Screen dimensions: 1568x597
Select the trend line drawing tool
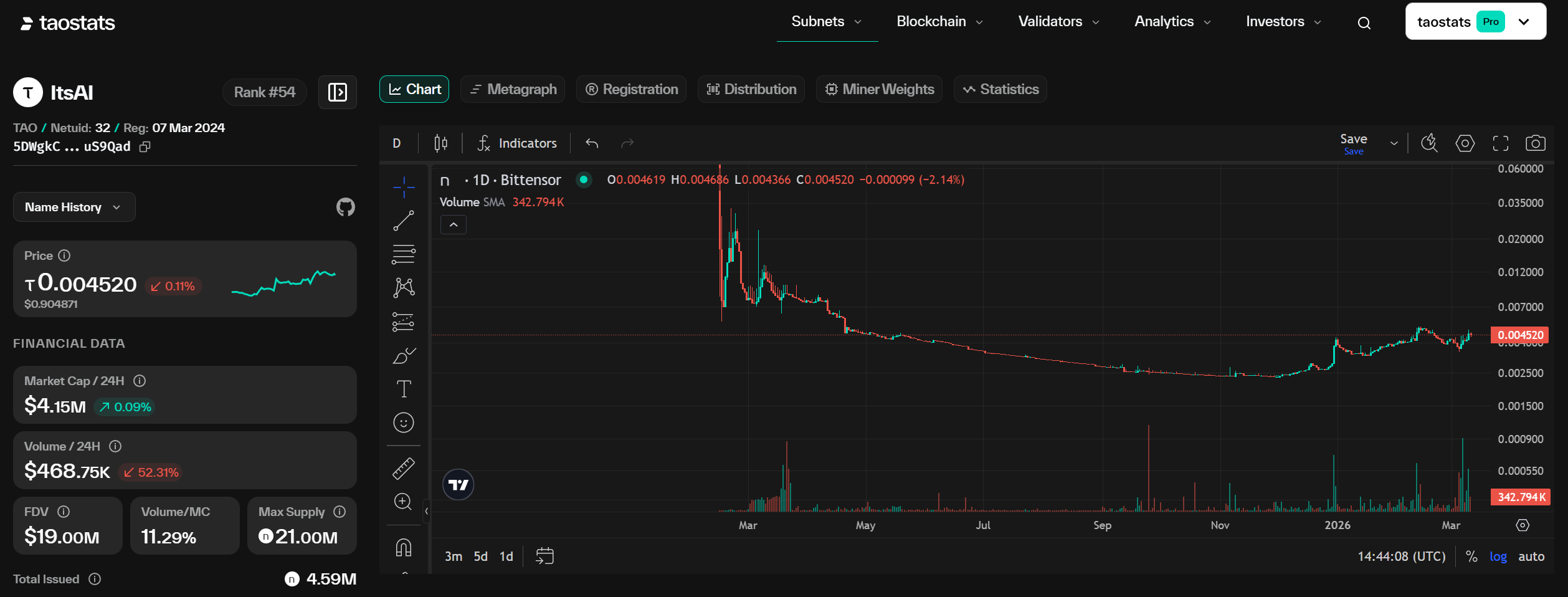403,221
